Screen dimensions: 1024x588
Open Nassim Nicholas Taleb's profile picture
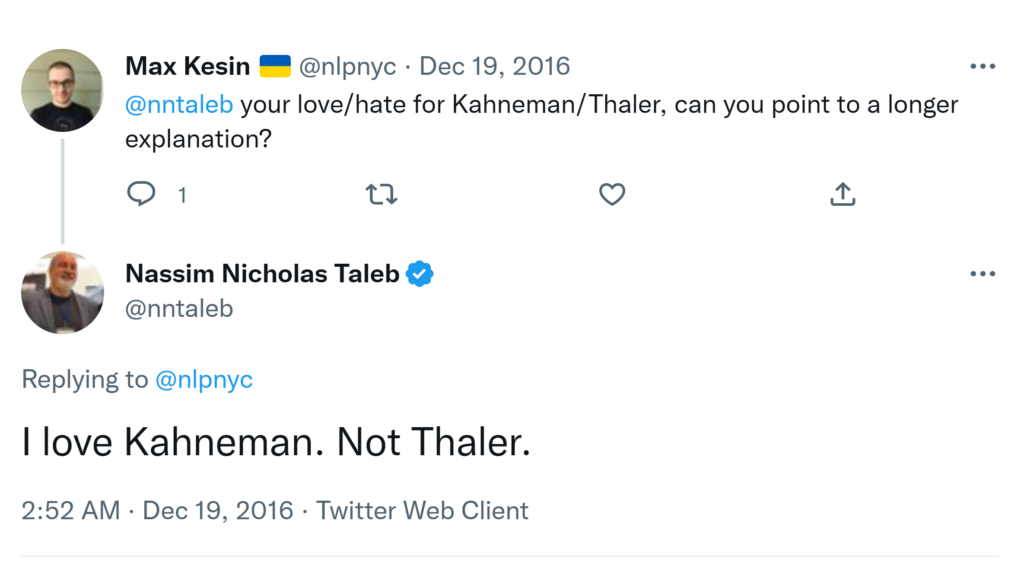point(62,292)
